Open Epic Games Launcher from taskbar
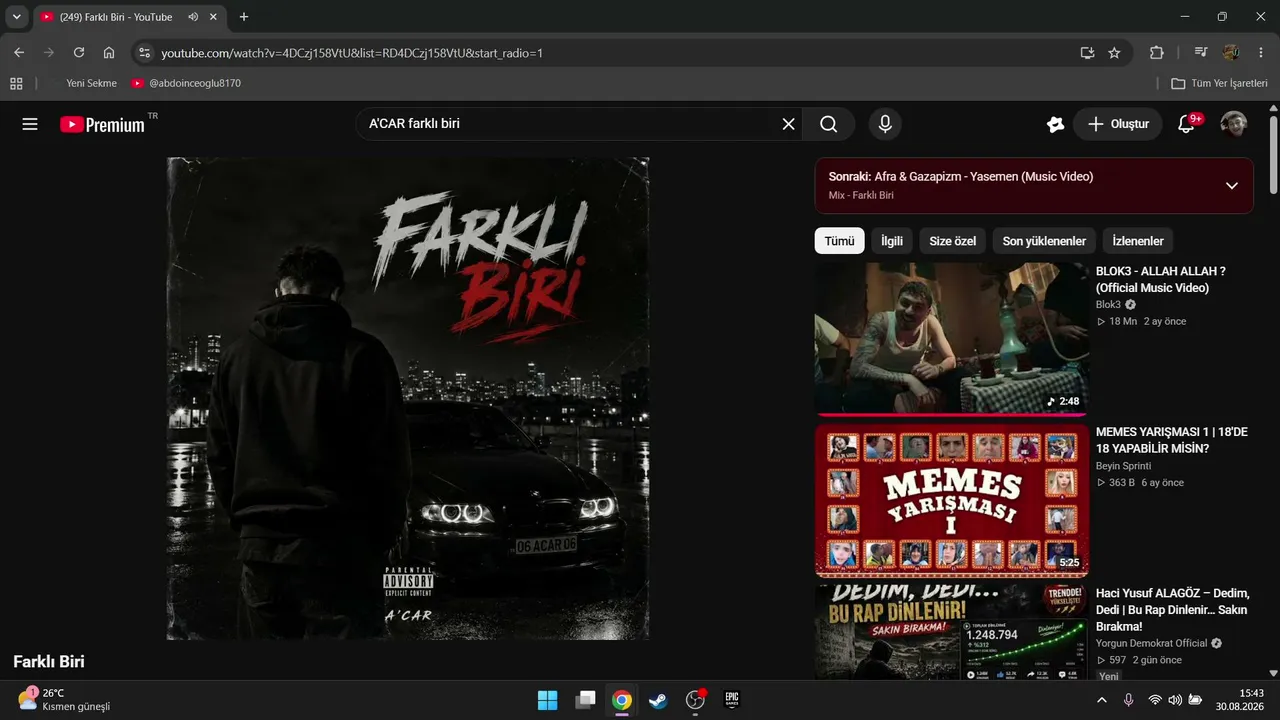Screen dimensions: 1280x720 (x=732, y=700)
